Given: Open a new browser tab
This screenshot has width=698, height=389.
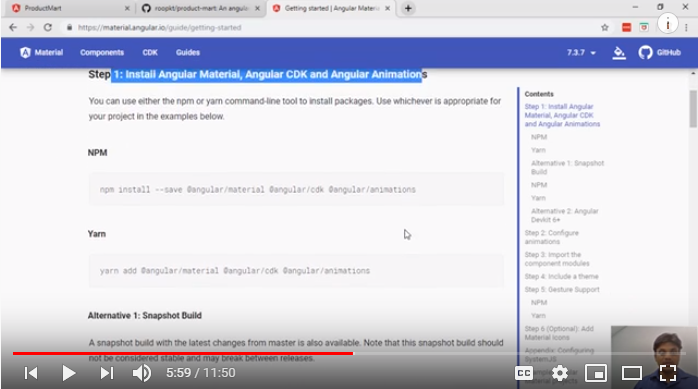Looking at the screenshot, I should click(x=408, y=8).
